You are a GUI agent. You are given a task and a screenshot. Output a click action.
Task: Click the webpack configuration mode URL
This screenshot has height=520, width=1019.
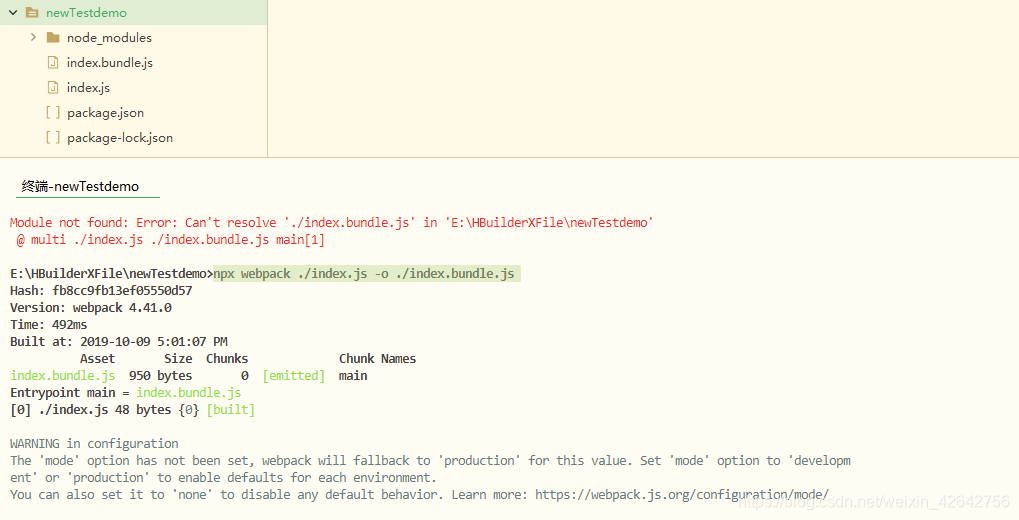[x=682, y=494]
